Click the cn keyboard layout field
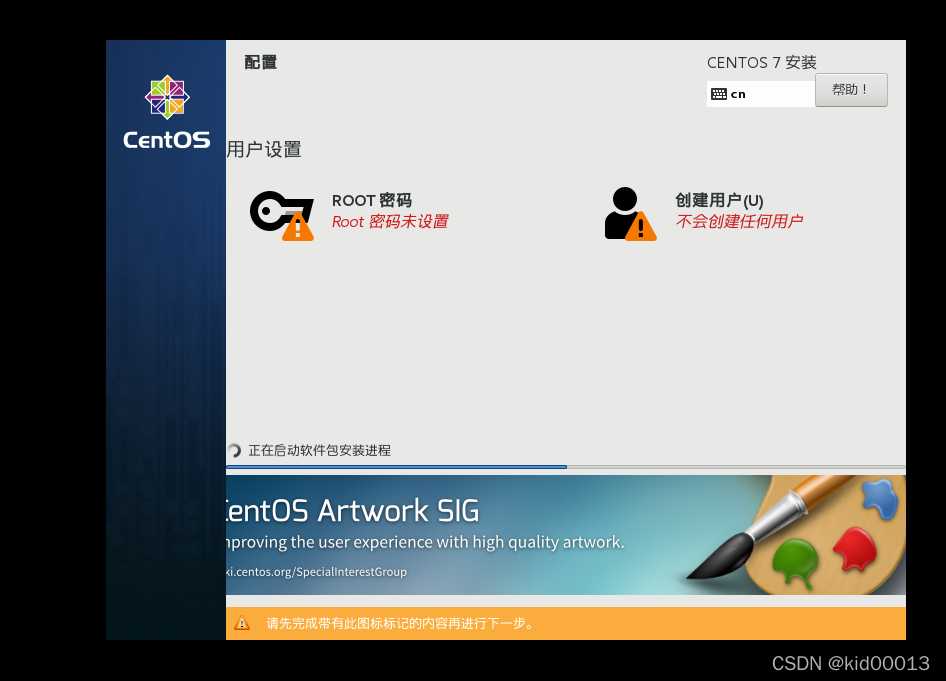 761,94
